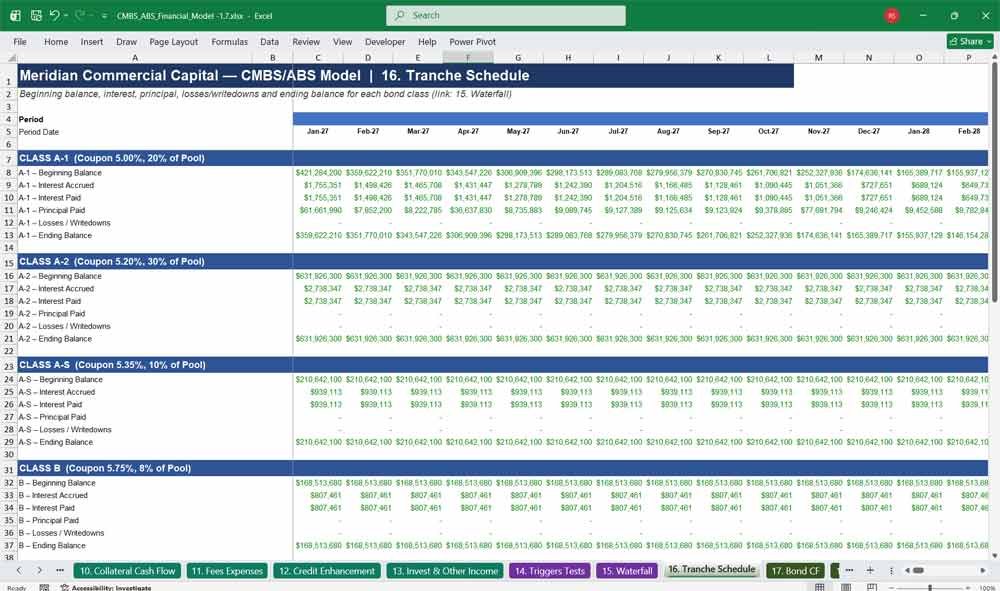Click the horizontal scrollbar thumb
Screen dimensions: 1000x591
coord(918,571)
